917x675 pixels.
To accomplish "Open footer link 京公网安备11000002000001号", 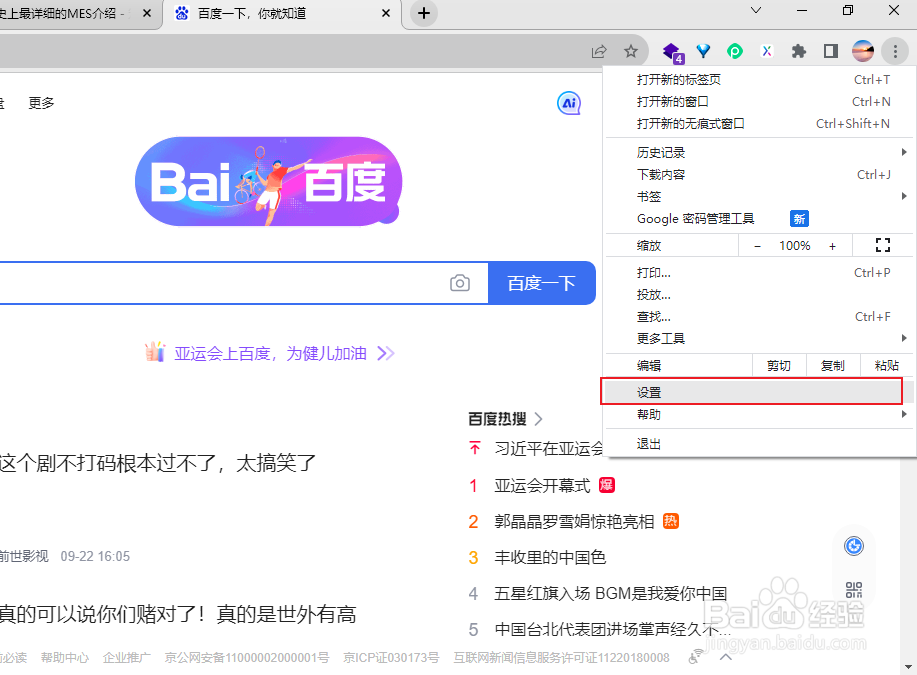I will click(247, 657).
